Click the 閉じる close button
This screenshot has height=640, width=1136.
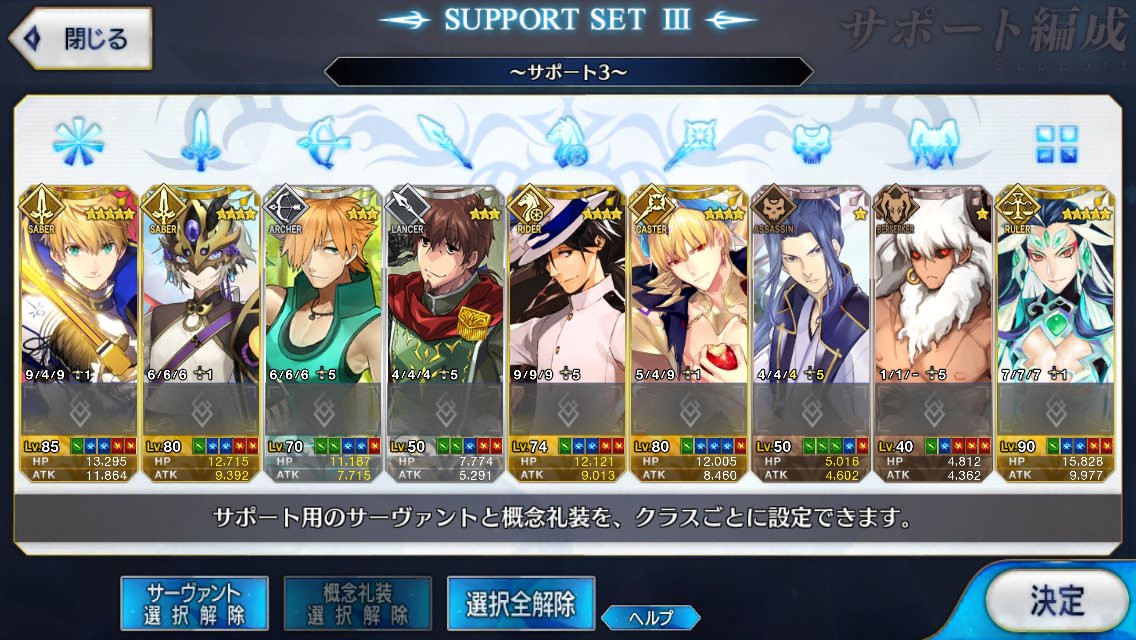pyautogui.click(x=80, y=38)
